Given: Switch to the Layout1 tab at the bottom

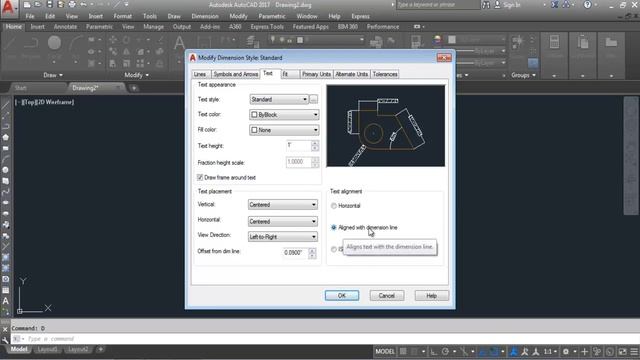Looking at the screenshot, I should pos(47,349).
